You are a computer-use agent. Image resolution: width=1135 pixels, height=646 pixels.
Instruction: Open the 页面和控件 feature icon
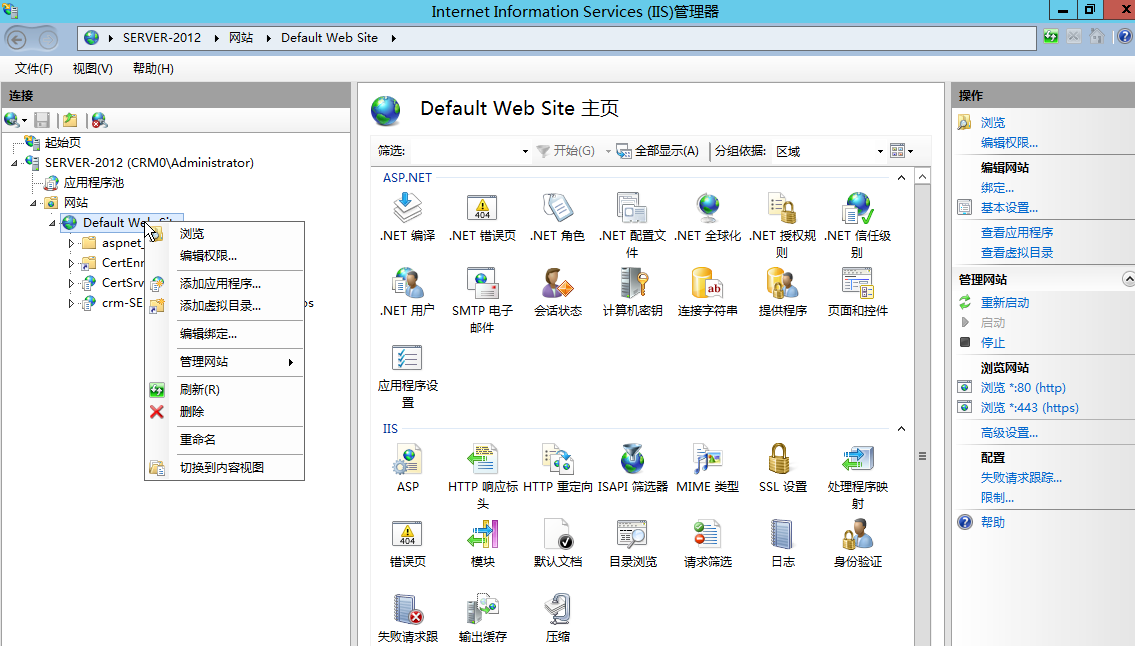858,283
